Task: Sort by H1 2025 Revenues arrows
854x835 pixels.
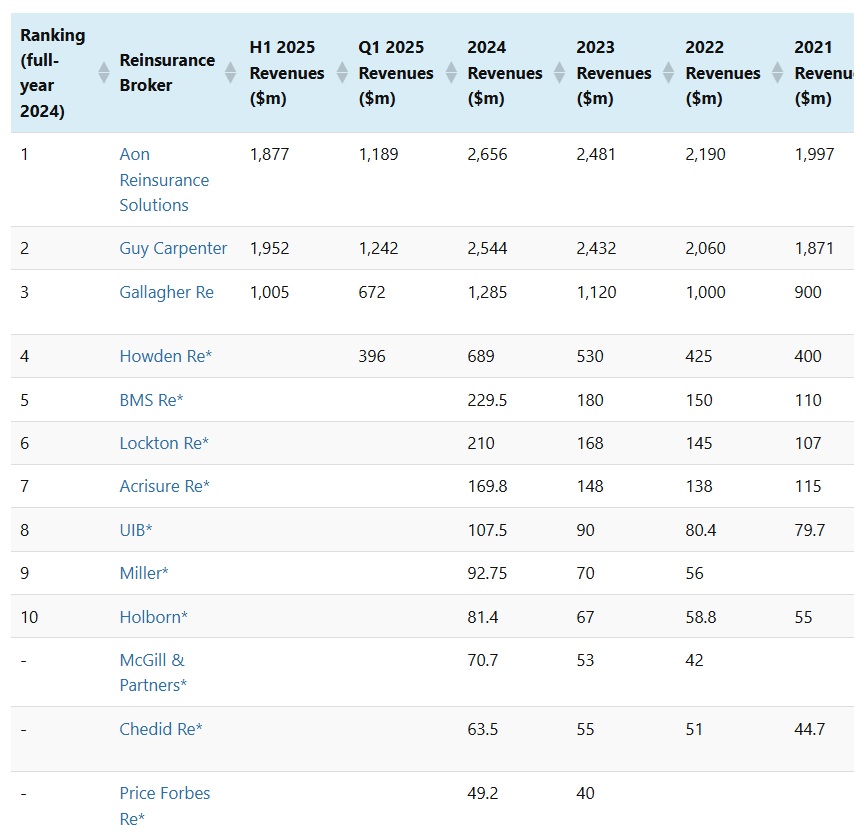Action: [x=341, y=73]
